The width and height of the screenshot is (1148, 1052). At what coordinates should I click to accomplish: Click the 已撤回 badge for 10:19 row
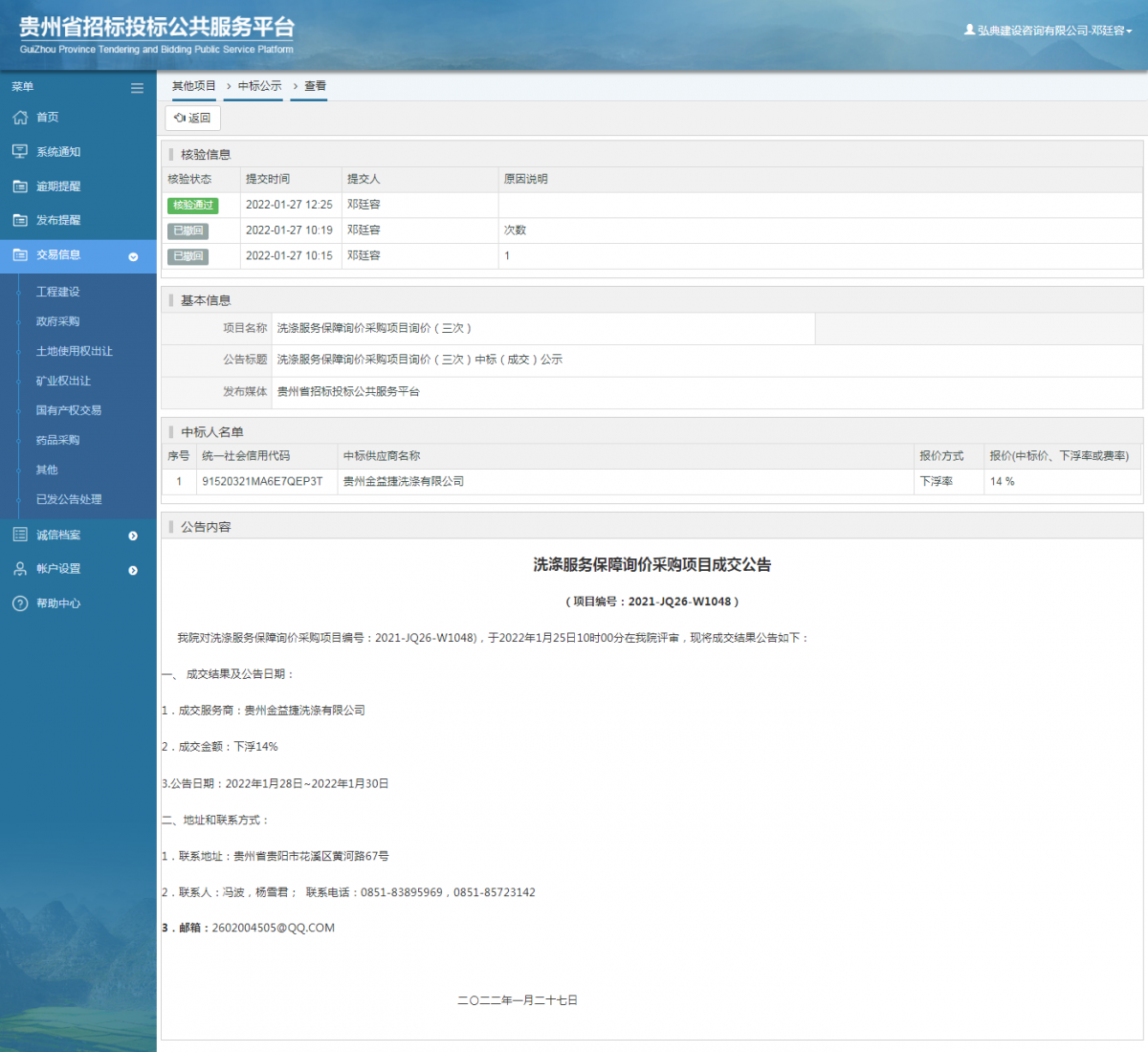(x=188, y=230)
